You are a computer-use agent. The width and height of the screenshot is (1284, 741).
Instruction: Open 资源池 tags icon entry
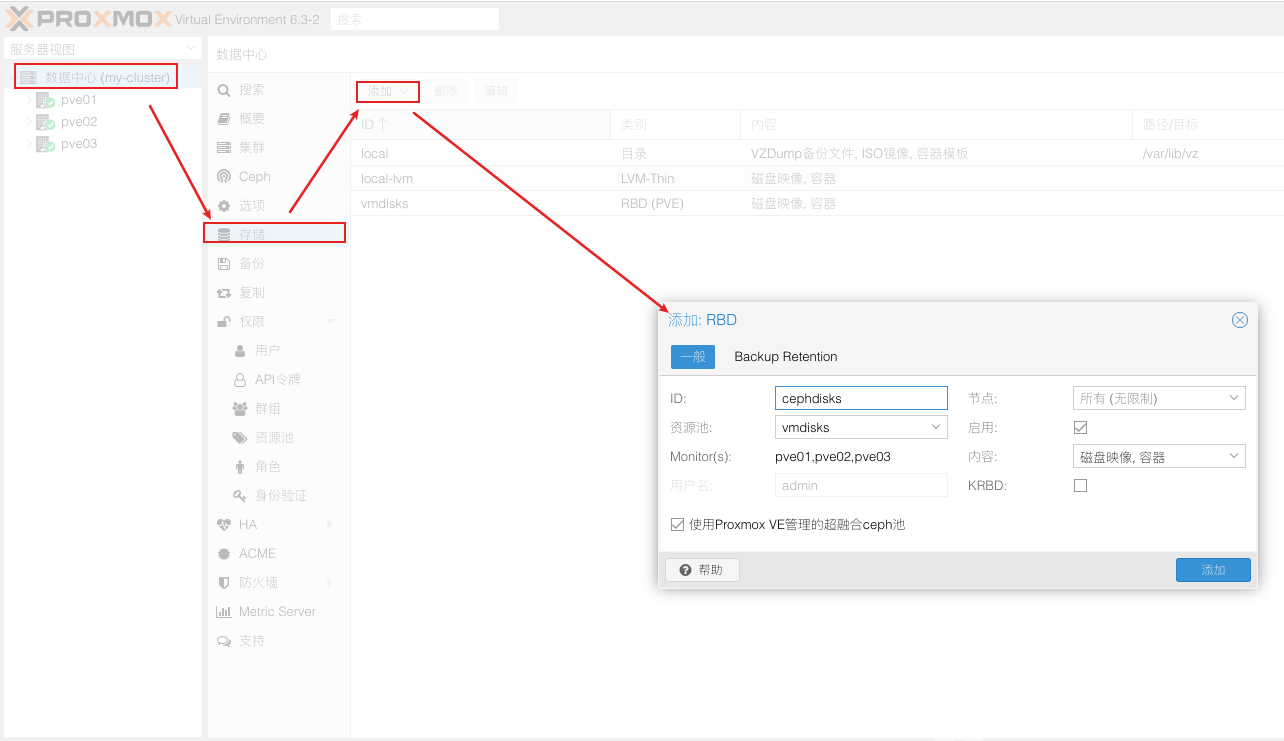(x=240, y=438)
